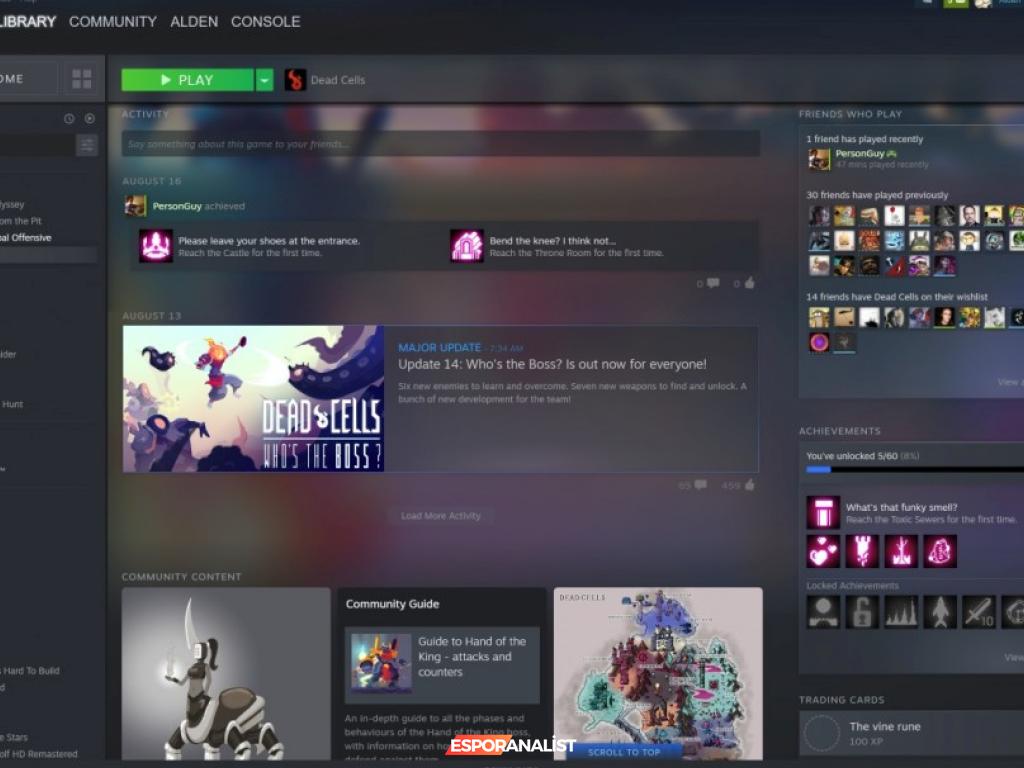Click thumbs-up icon under August 16 activity
Viewport: 1024px width, 768px height.
click(x=749, y=283)
